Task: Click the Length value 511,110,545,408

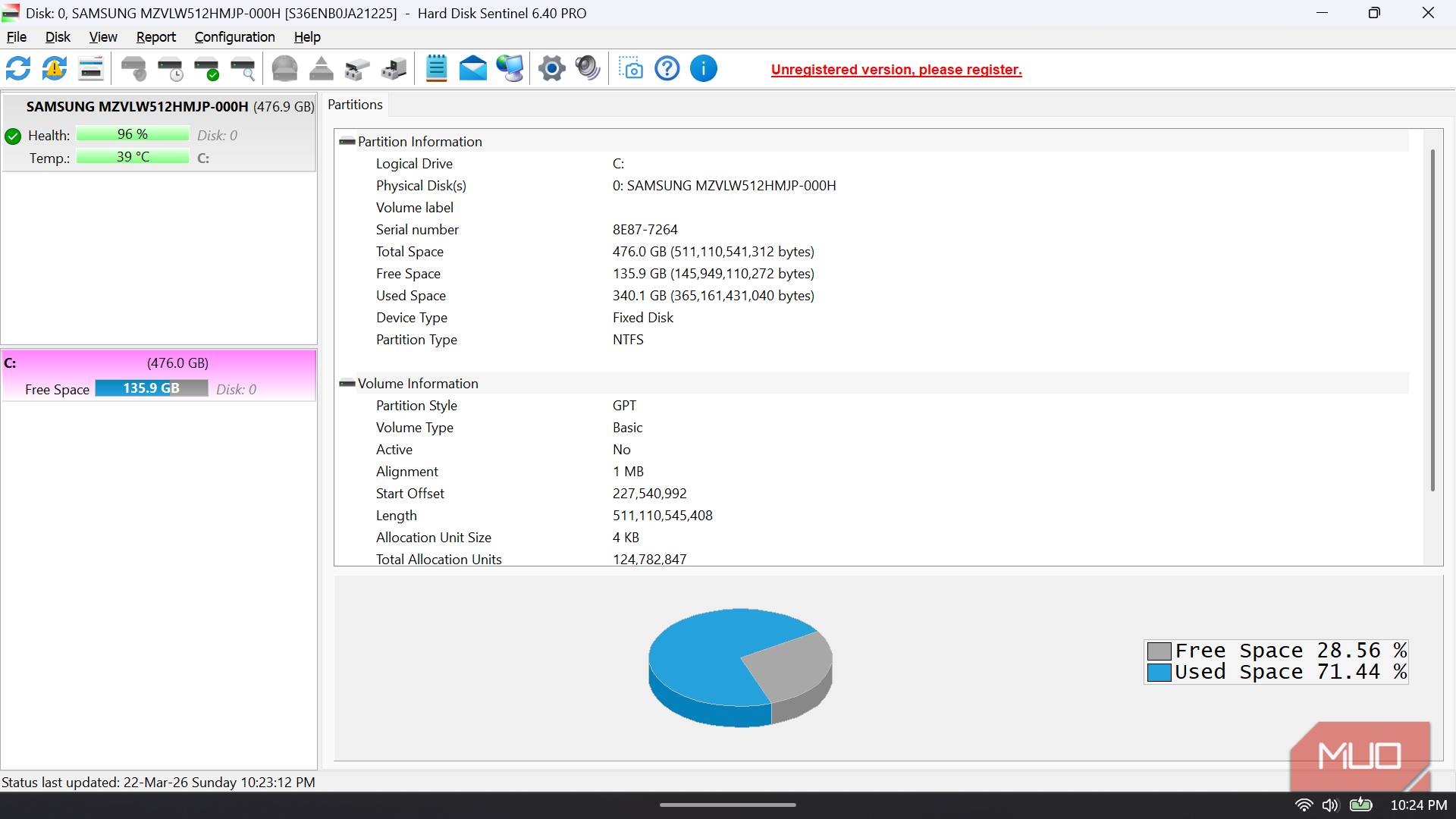Action: pos(663,516)
